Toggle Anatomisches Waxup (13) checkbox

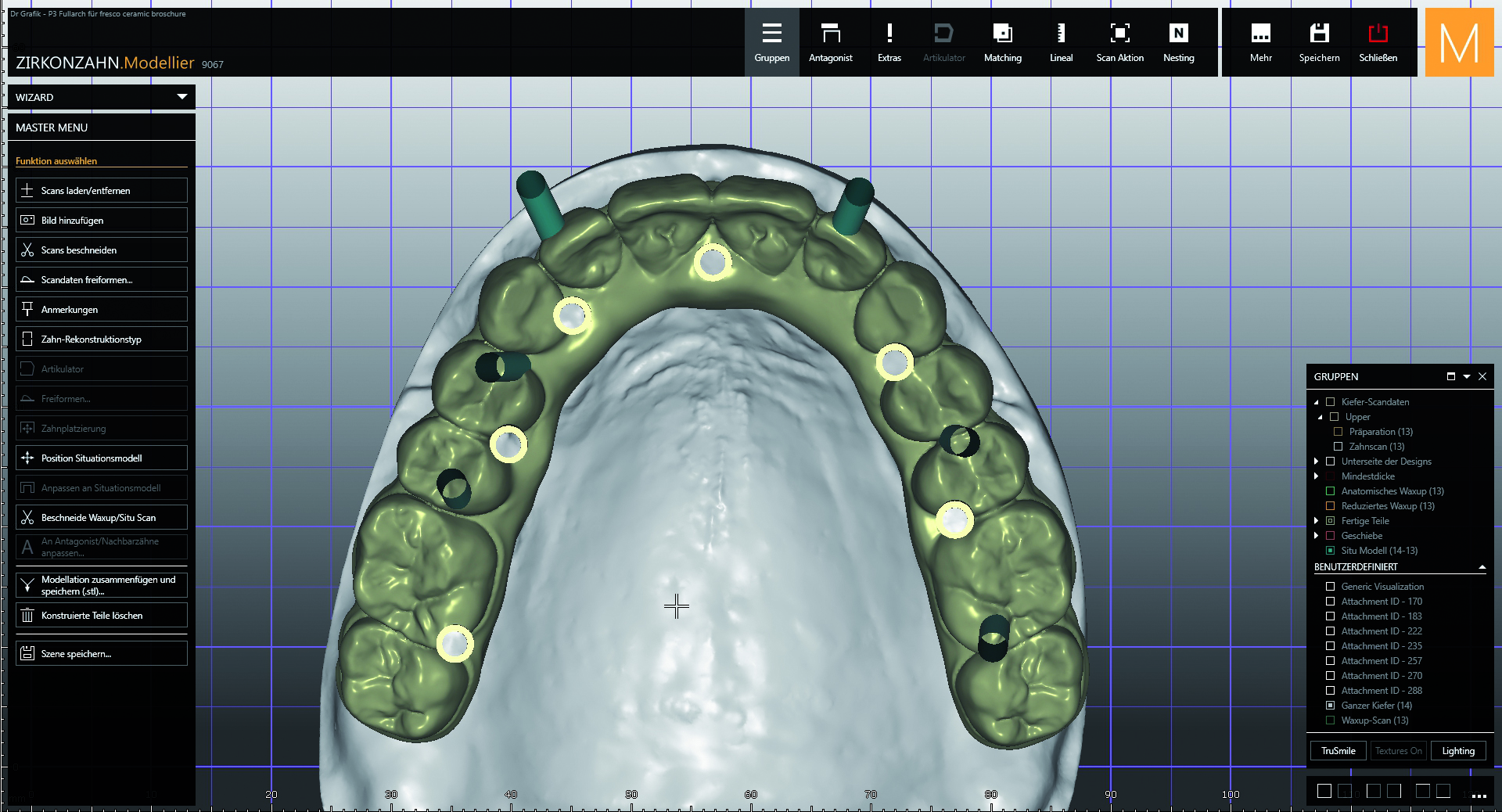tap(1330, 490)
